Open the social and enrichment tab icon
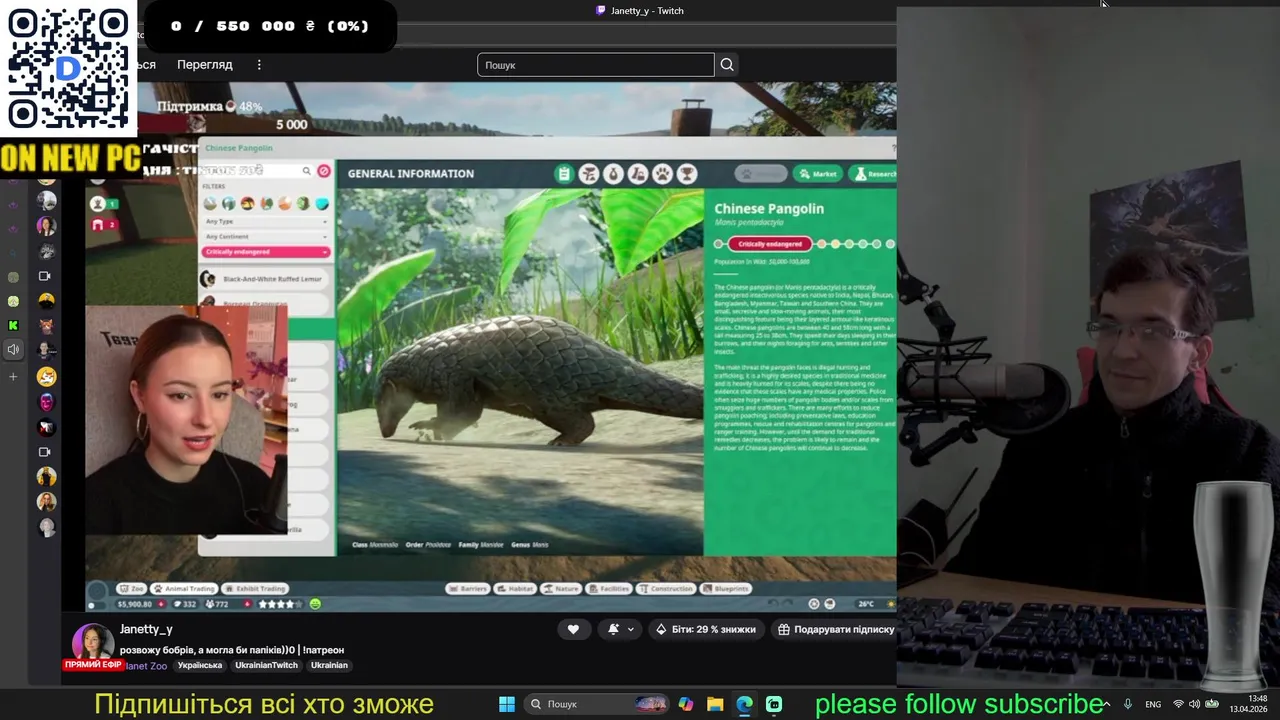 [x=638, y=174]
